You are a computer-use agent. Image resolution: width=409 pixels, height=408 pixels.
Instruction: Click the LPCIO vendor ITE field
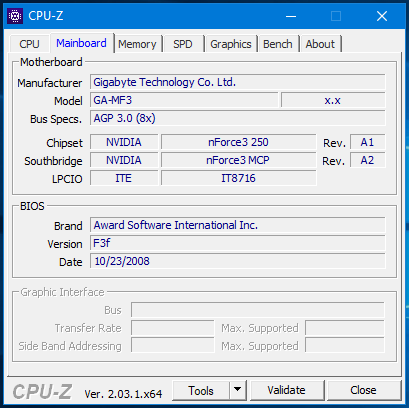coord(124,178)
